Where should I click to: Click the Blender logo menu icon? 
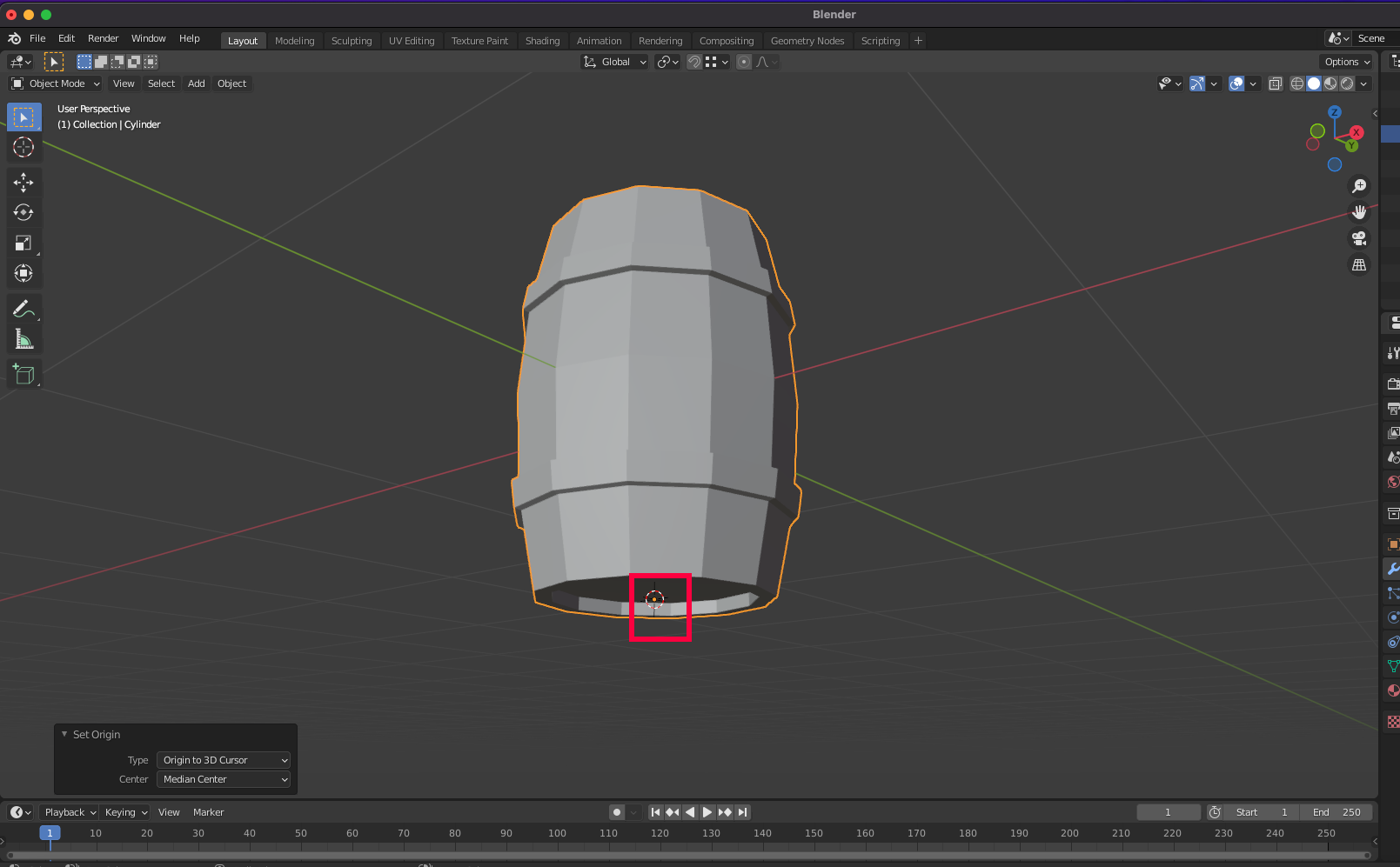click(14, 38)
